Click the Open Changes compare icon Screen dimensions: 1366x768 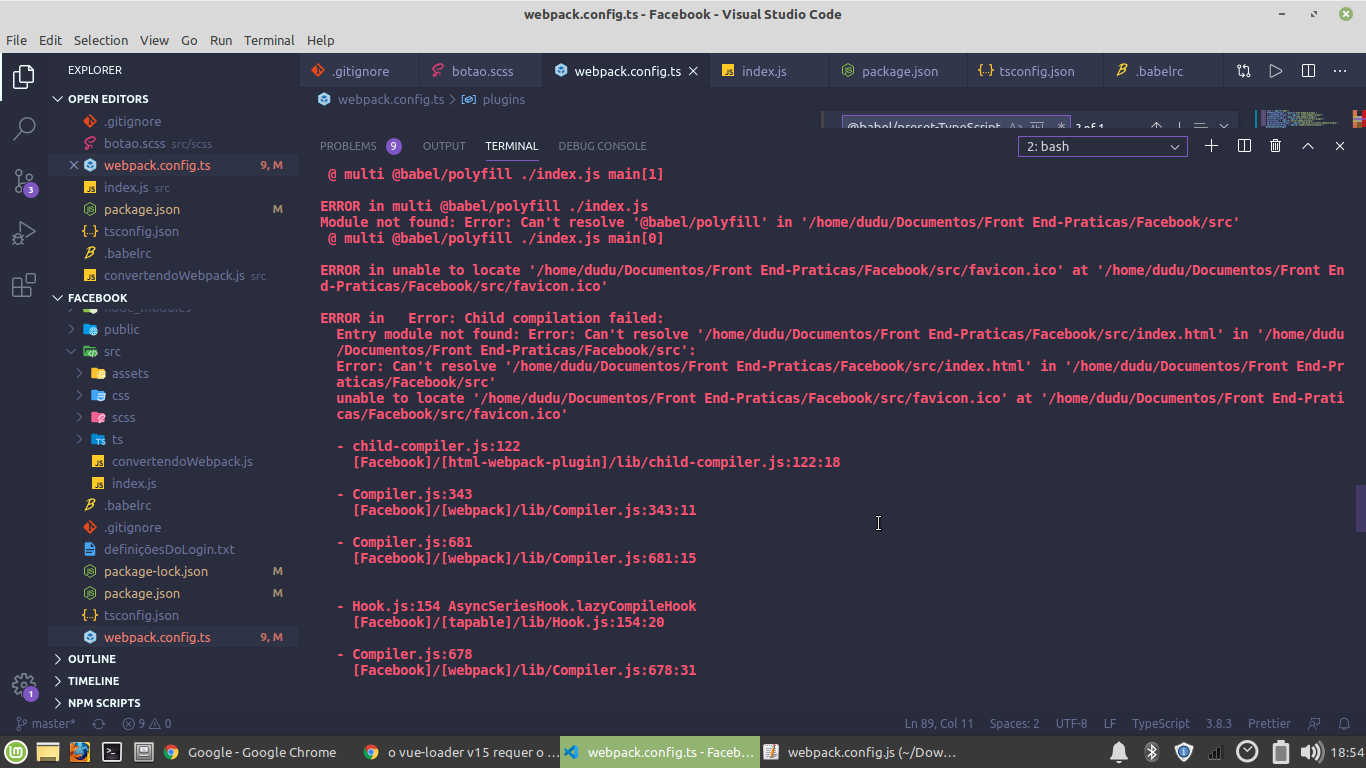1243,71
